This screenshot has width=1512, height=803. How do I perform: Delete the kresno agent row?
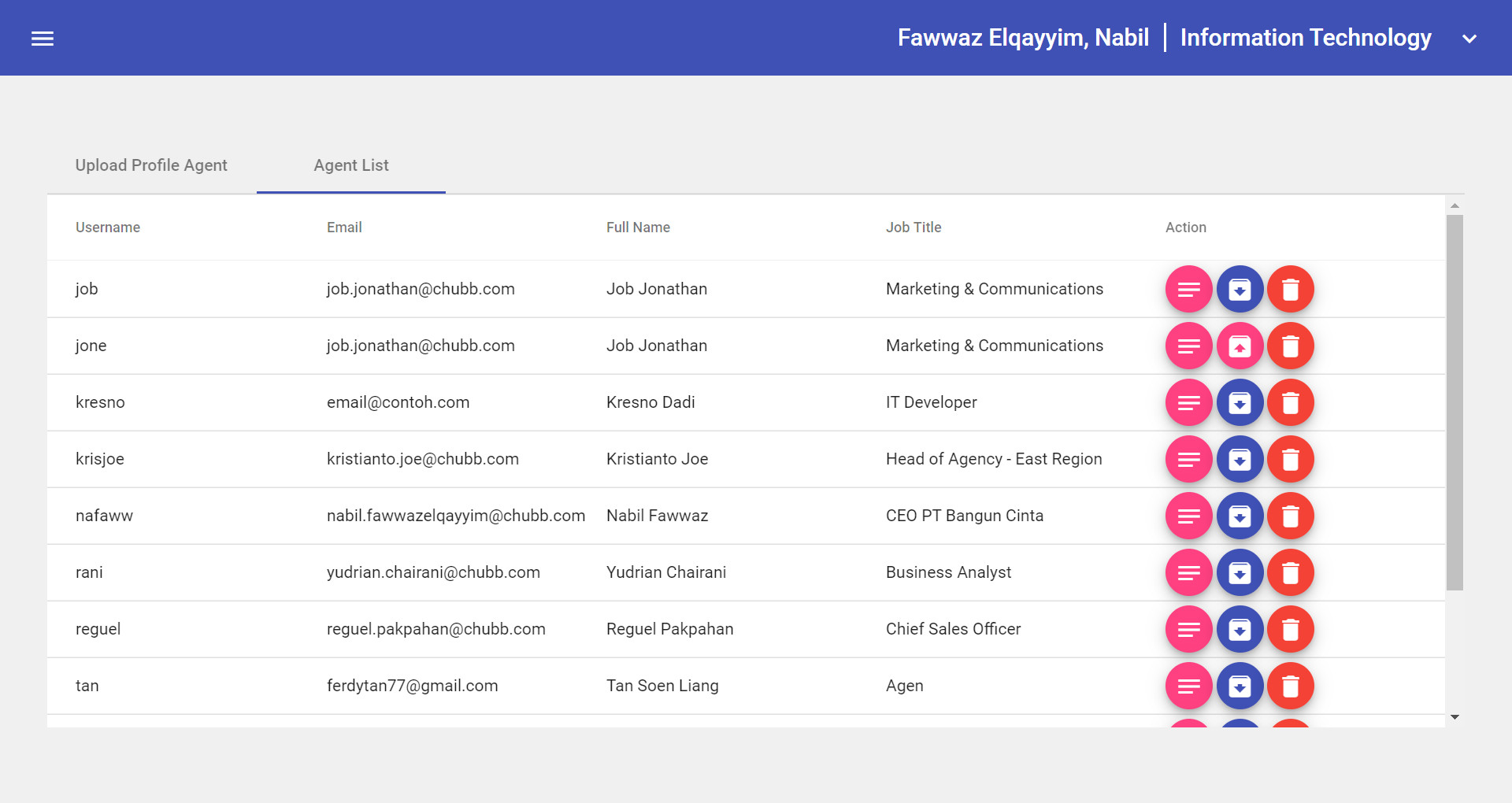tap(1290, 403)
